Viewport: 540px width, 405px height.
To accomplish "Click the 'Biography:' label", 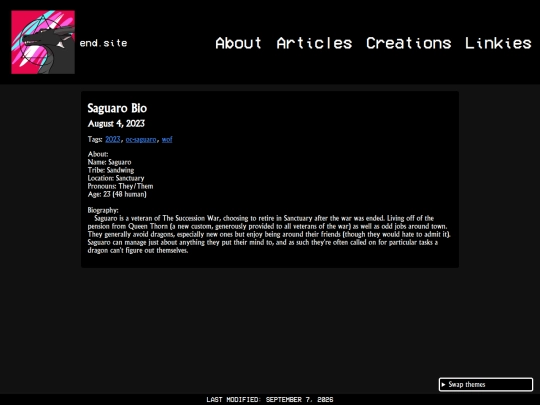I will (x=103, y=210).
